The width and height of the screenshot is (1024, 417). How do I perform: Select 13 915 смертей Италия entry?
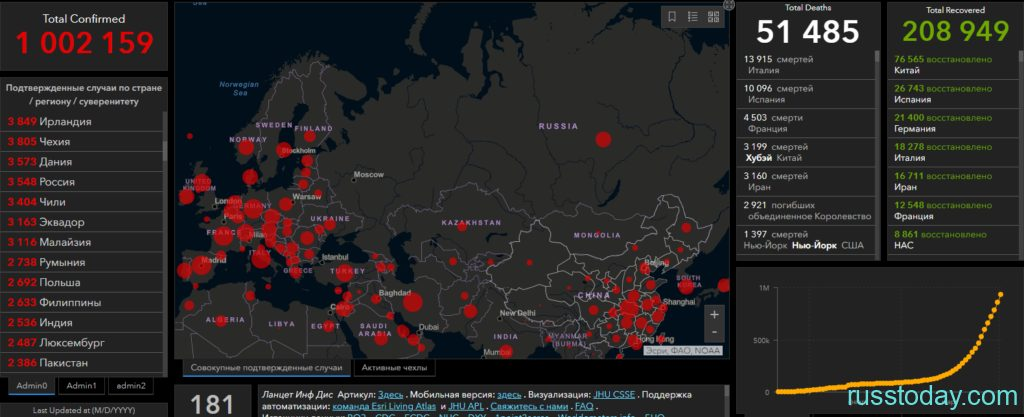click(805, 65)
